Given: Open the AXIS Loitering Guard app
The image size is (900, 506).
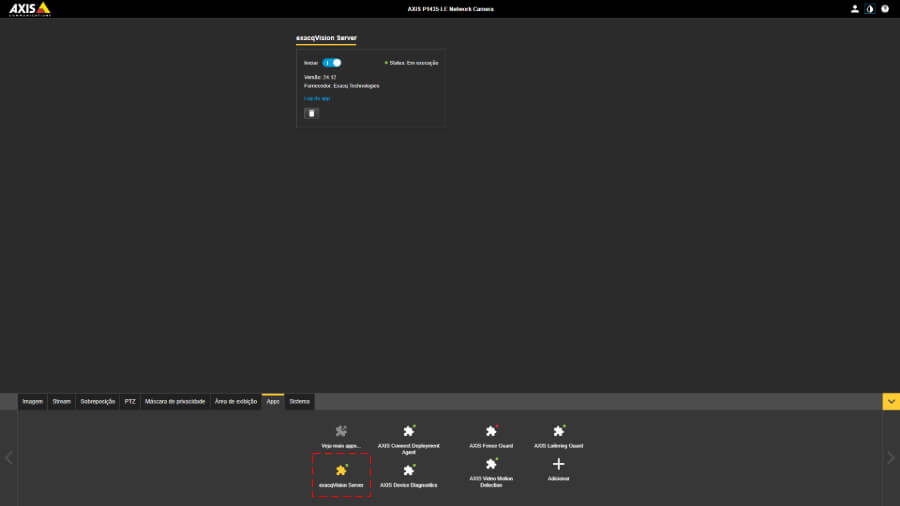Looking at the screenshot, I should click(x=558, y=432).
